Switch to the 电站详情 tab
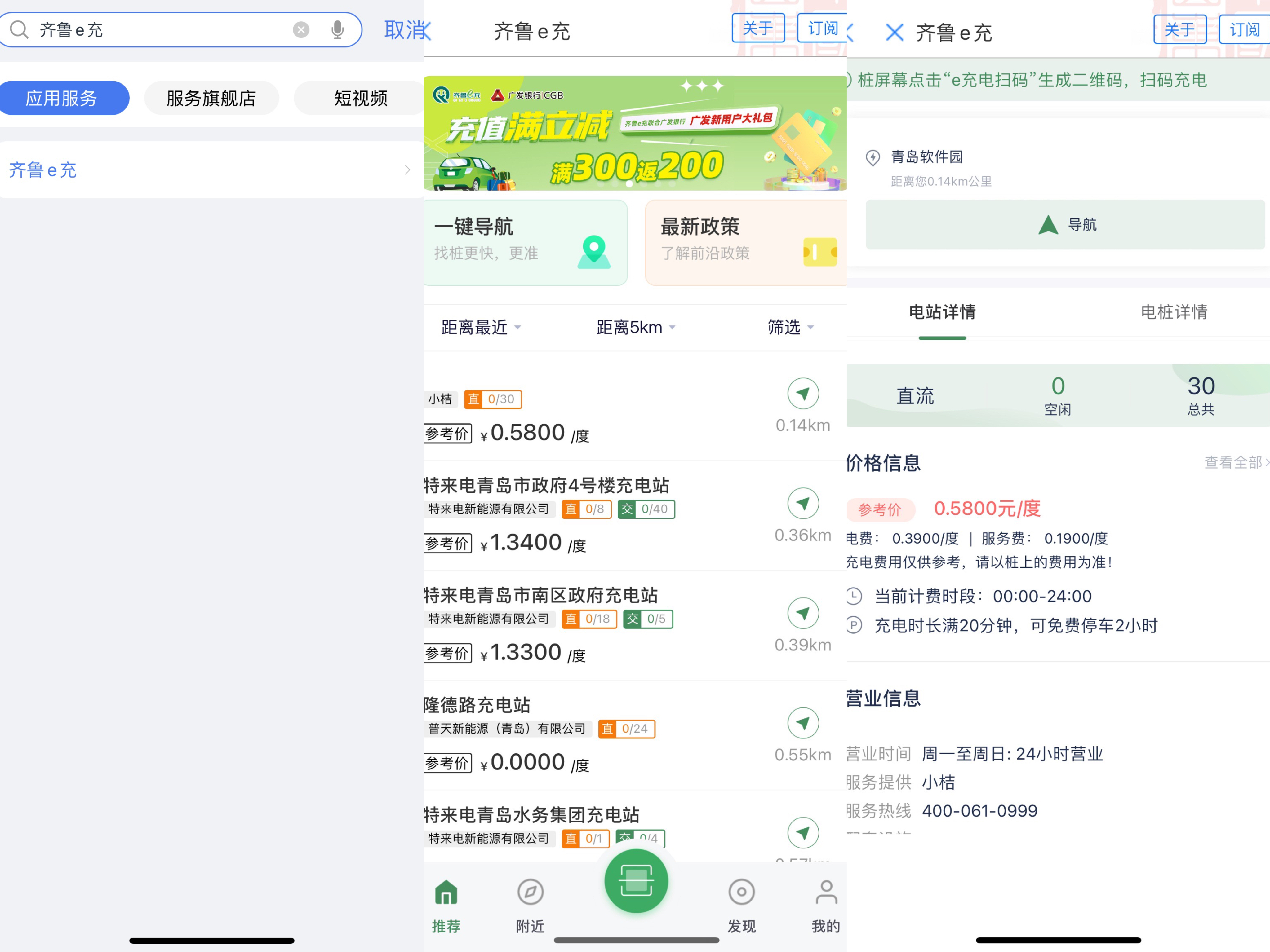This screenshot has width=1270, height=952. click(942, 312)
